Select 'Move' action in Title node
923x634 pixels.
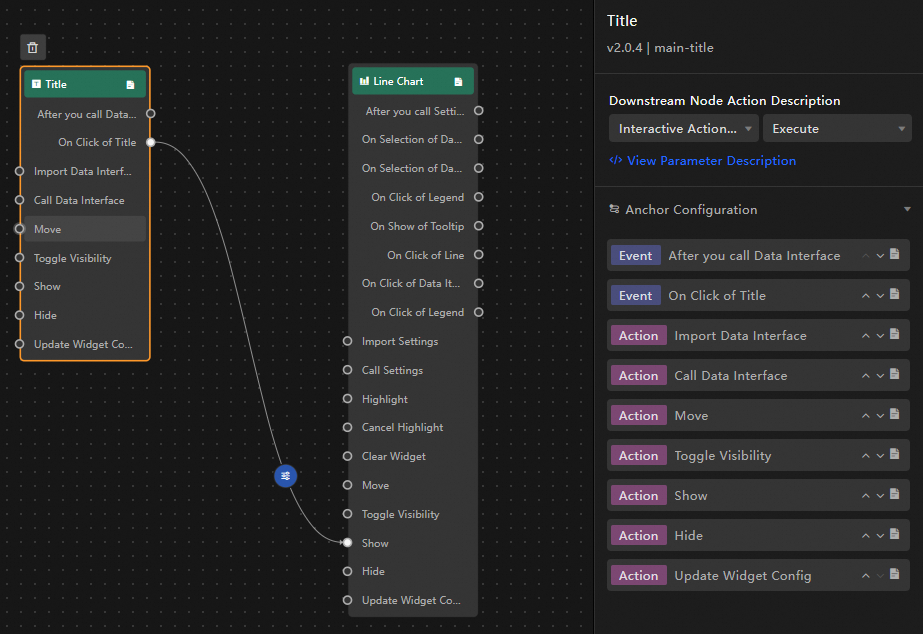tap(48, 229)
